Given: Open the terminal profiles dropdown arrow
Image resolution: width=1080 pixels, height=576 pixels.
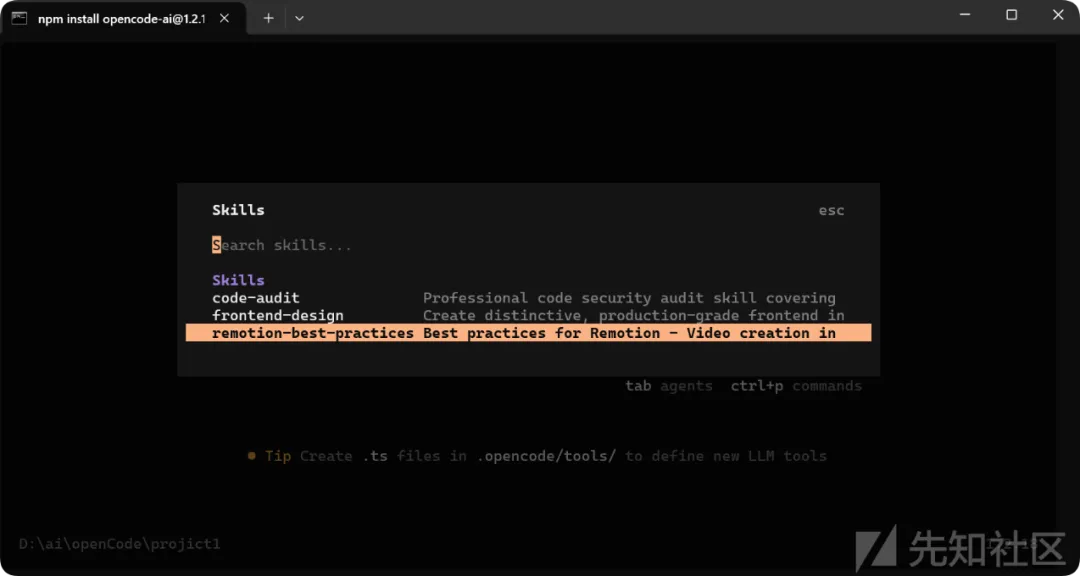Looking at the screenshot, I should (x=299, y=19).
